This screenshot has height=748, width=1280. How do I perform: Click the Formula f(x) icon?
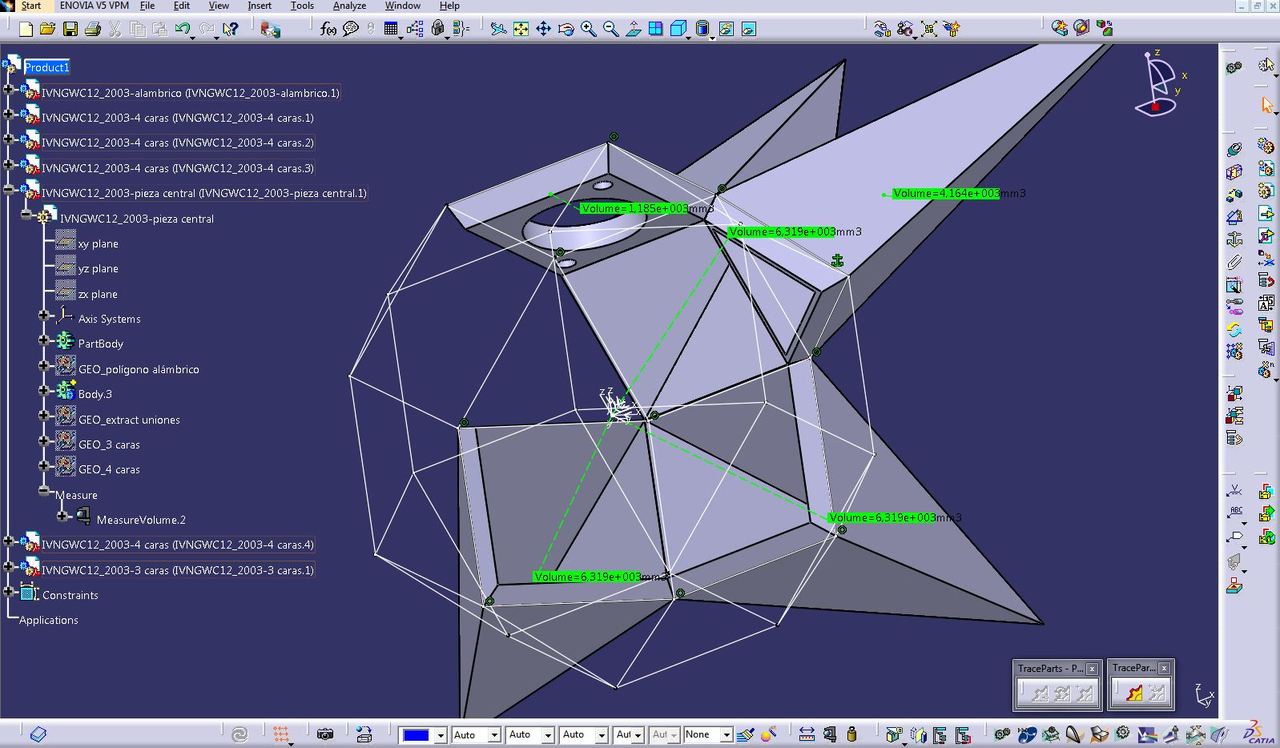coord(328,29)
